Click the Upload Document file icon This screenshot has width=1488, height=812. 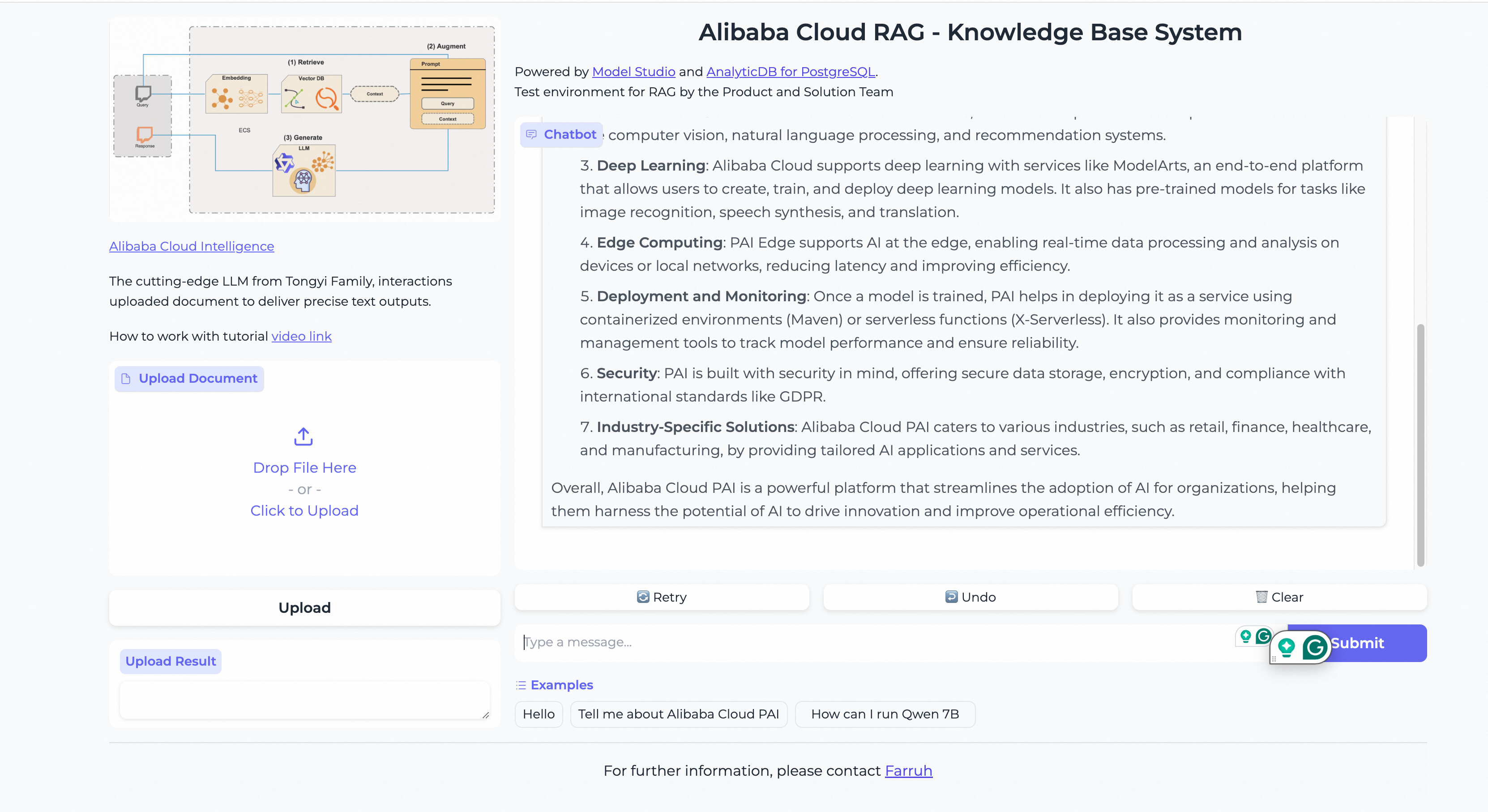click(126, 379)
